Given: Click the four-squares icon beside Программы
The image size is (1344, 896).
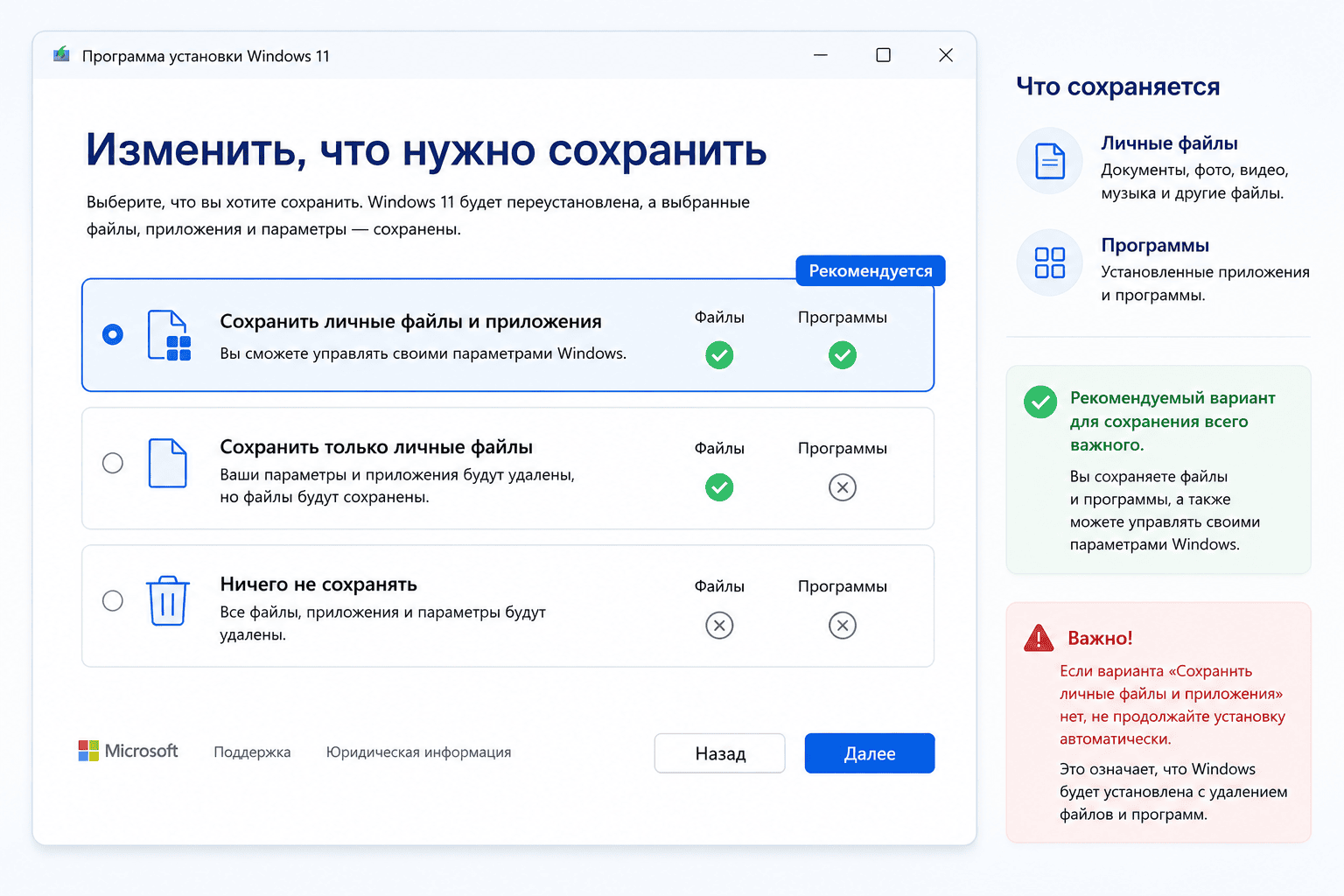Looking at the screenshot, I should pyautogui.click(x=1050, y=262).
